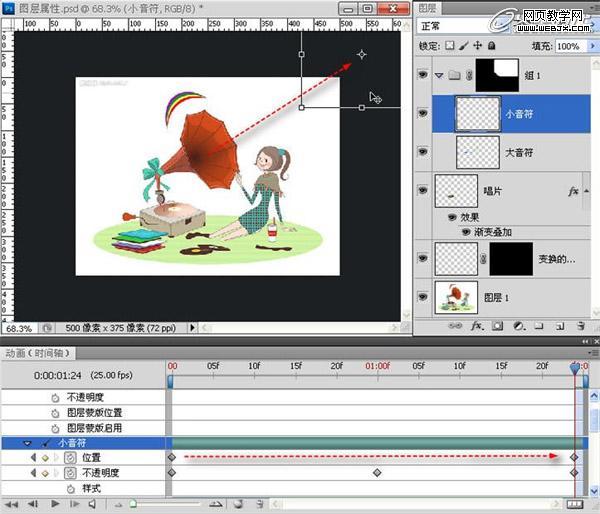Toggle visibility of 图层 1 layer
Image resolution: width=600 pixels, height=514 pixels.
coord(422,297)
